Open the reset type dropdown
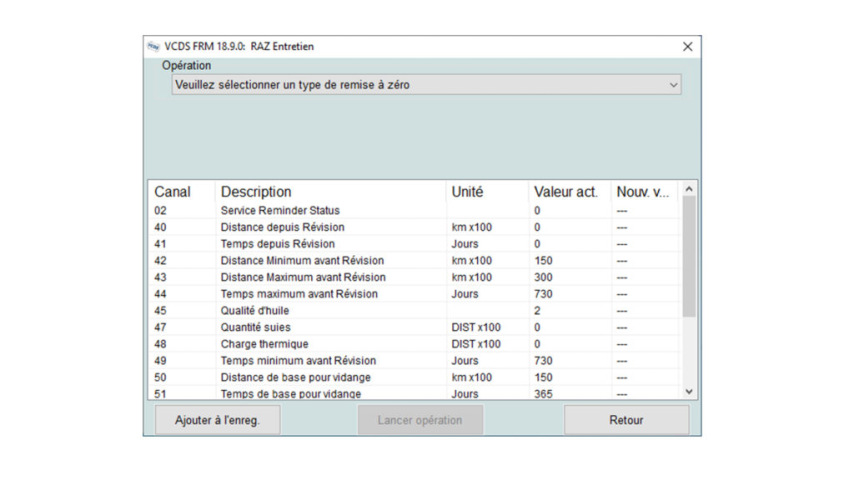This screenshot has width=854, height=480. pyautogui.click(x=426, y=85)
